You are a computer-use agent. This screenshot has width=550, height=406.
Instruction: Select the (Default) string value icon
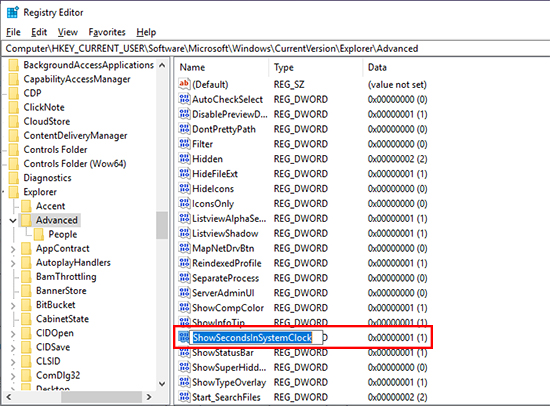184,84
